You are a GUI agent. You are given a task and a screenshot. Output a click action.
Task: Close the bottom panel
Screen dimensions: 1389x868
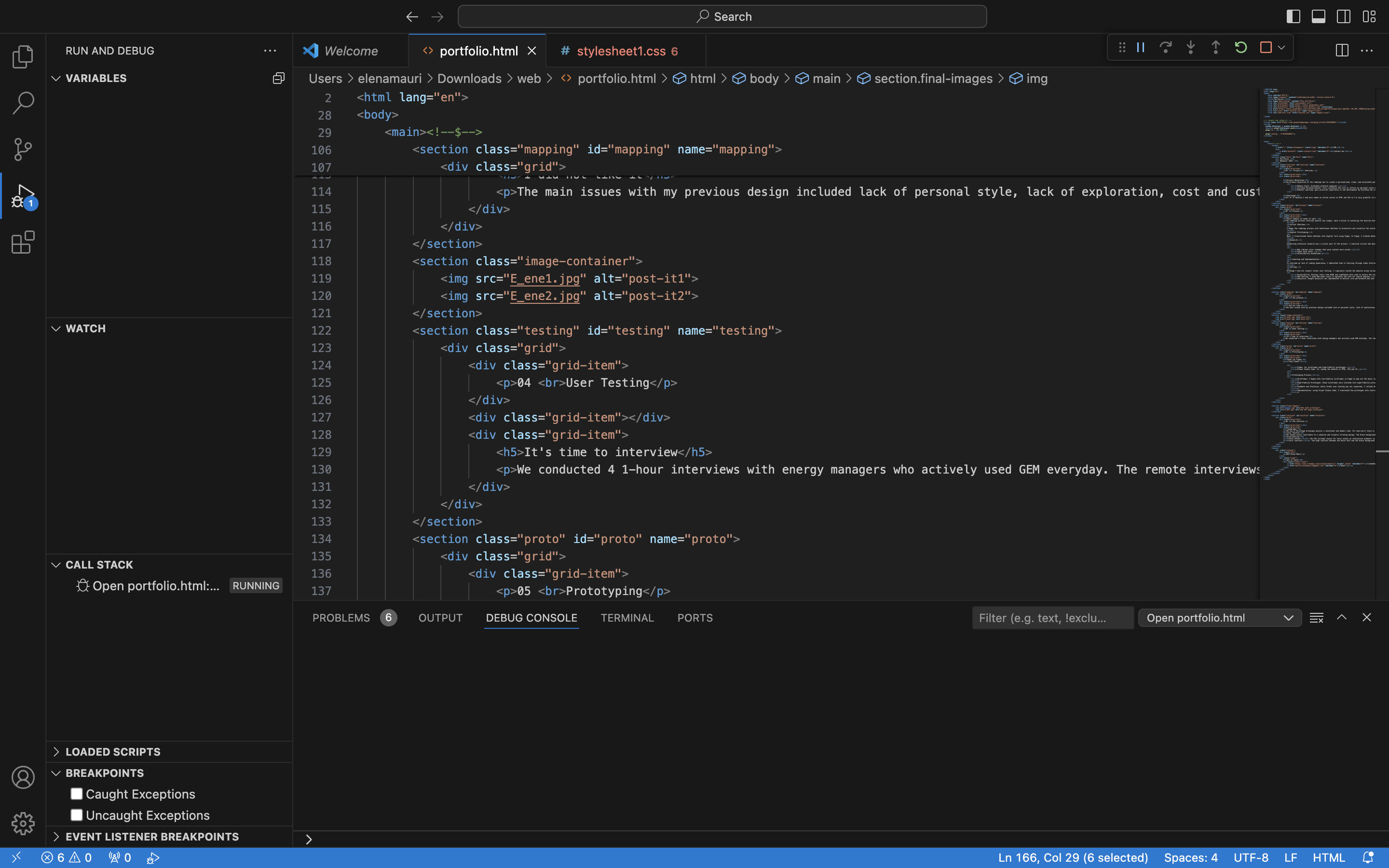coord(1367,618)
